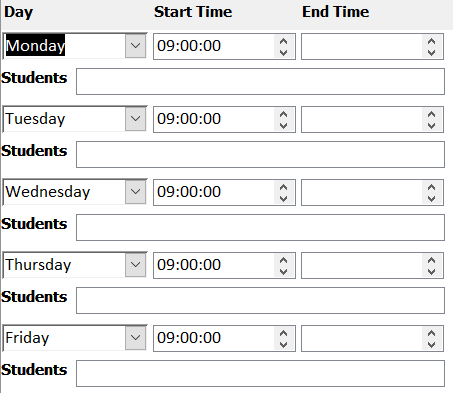Screen dimensions: 453x393
Task: Increase Monday start time with up arrow
Action: (x=284, y=41)
